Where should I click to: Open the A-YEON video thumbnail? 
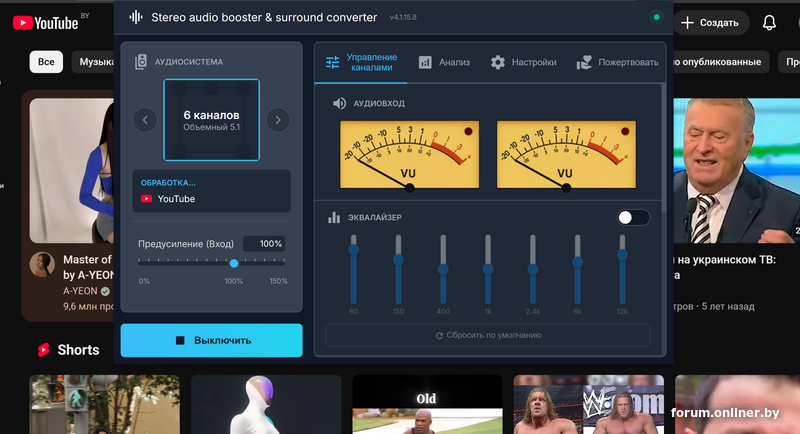tap(71, 170)
